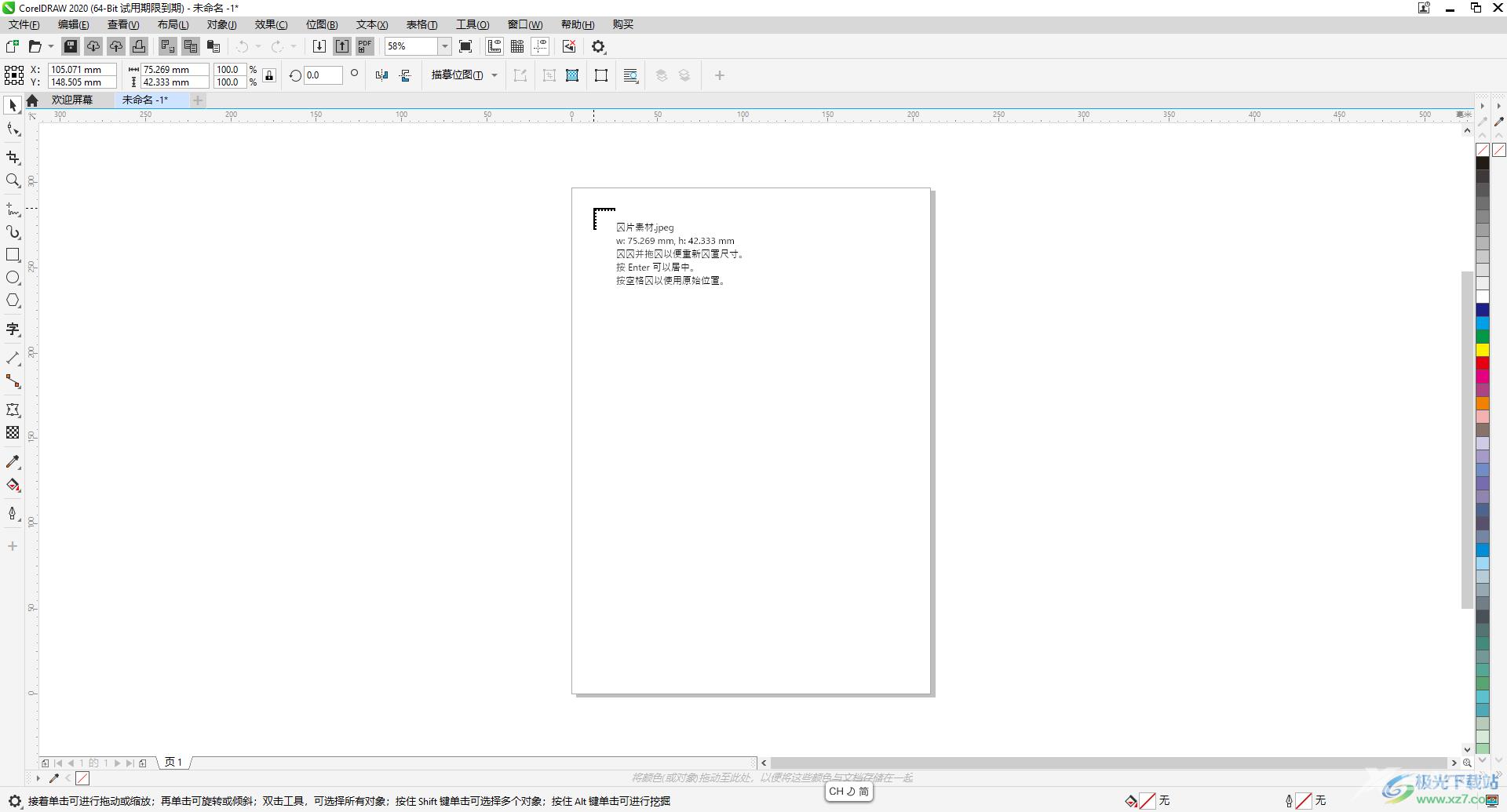1507x812 pixels.
Task: Save the document with floppy icon
Action: pos(70,46)
